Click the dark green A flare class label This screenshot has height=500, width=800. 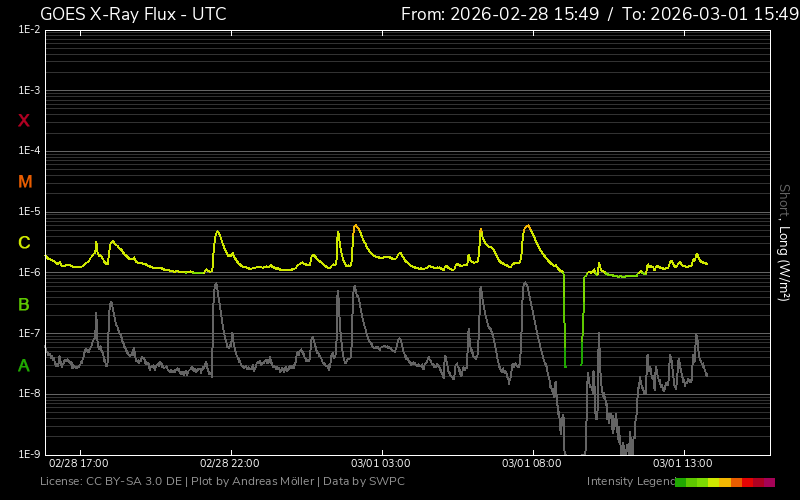pyautogui.click(x=24, y=365)
